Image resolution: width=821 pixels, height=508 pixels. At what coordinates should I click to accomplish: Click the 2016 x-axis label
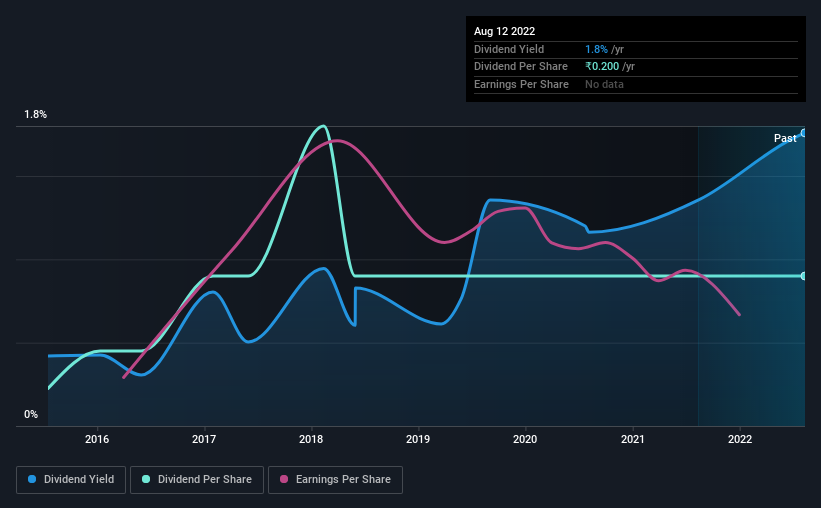coord(97,439)
